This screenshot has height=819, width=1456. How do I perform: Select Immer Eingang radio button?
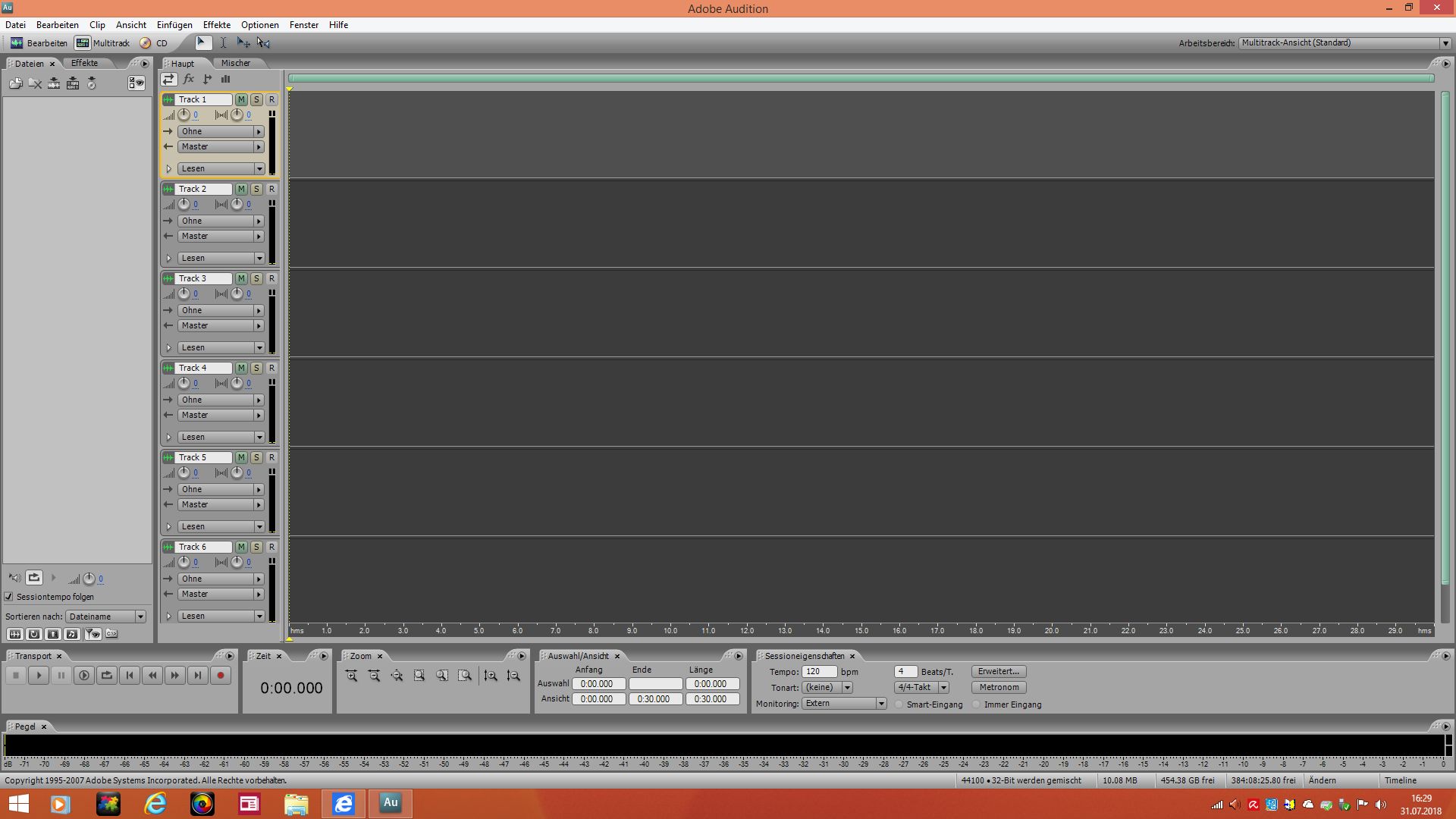point(977,704)
